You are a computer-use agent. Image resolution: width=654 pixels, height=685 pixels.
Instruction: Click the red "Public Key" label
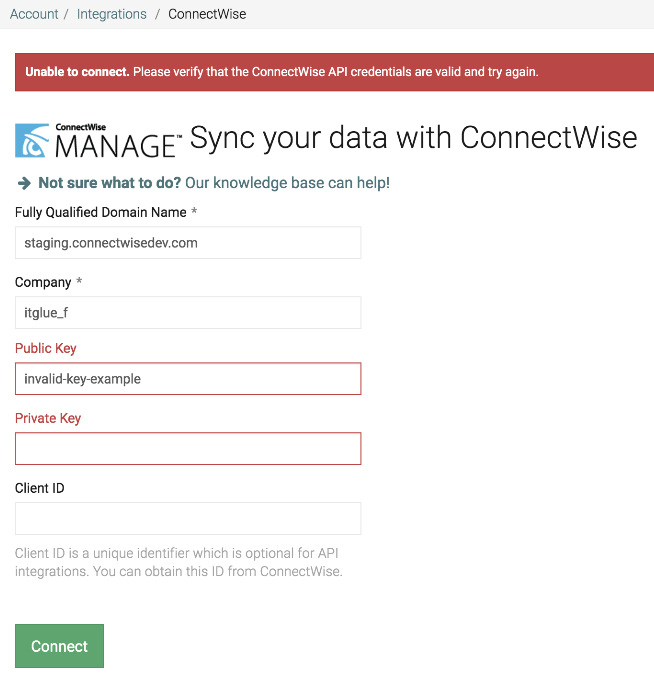46,348
